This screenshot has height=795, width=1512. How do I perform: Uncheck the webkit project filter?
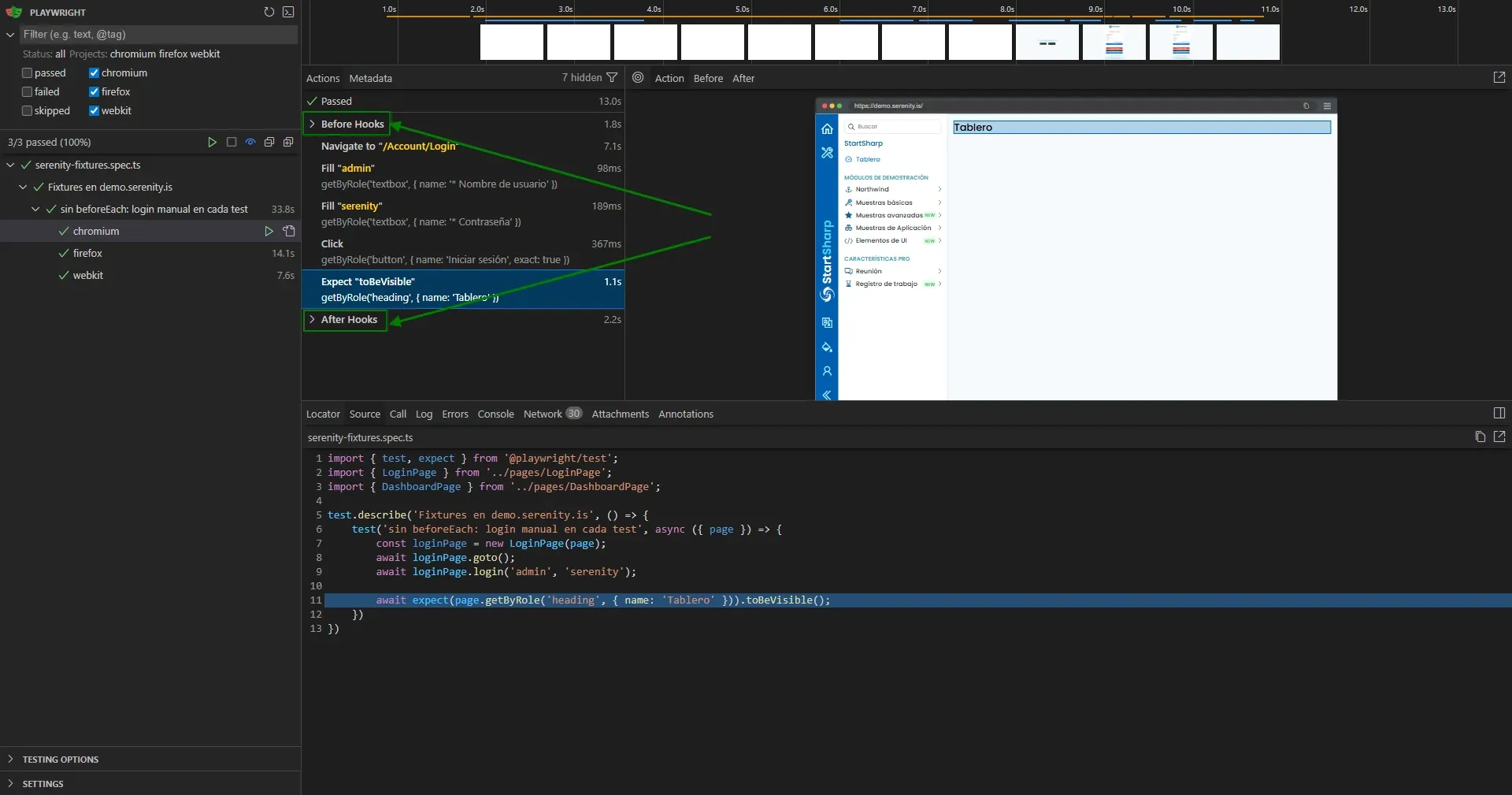93,110
